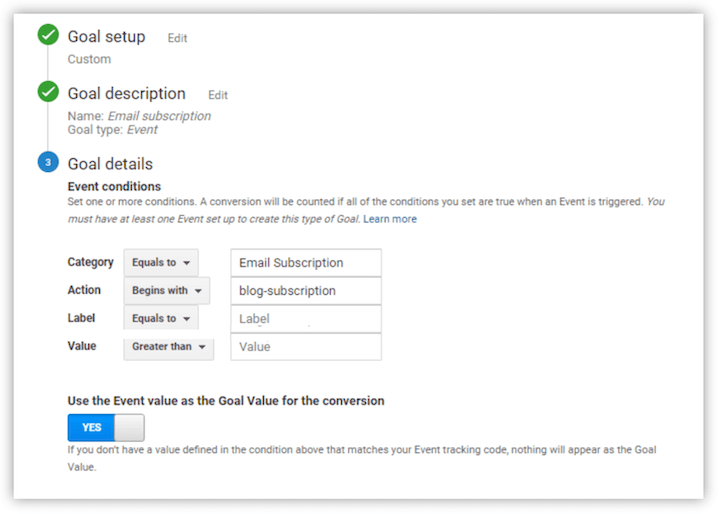720x514 pixels.
Task: Select the Goal setup heading
Action: 106,37
